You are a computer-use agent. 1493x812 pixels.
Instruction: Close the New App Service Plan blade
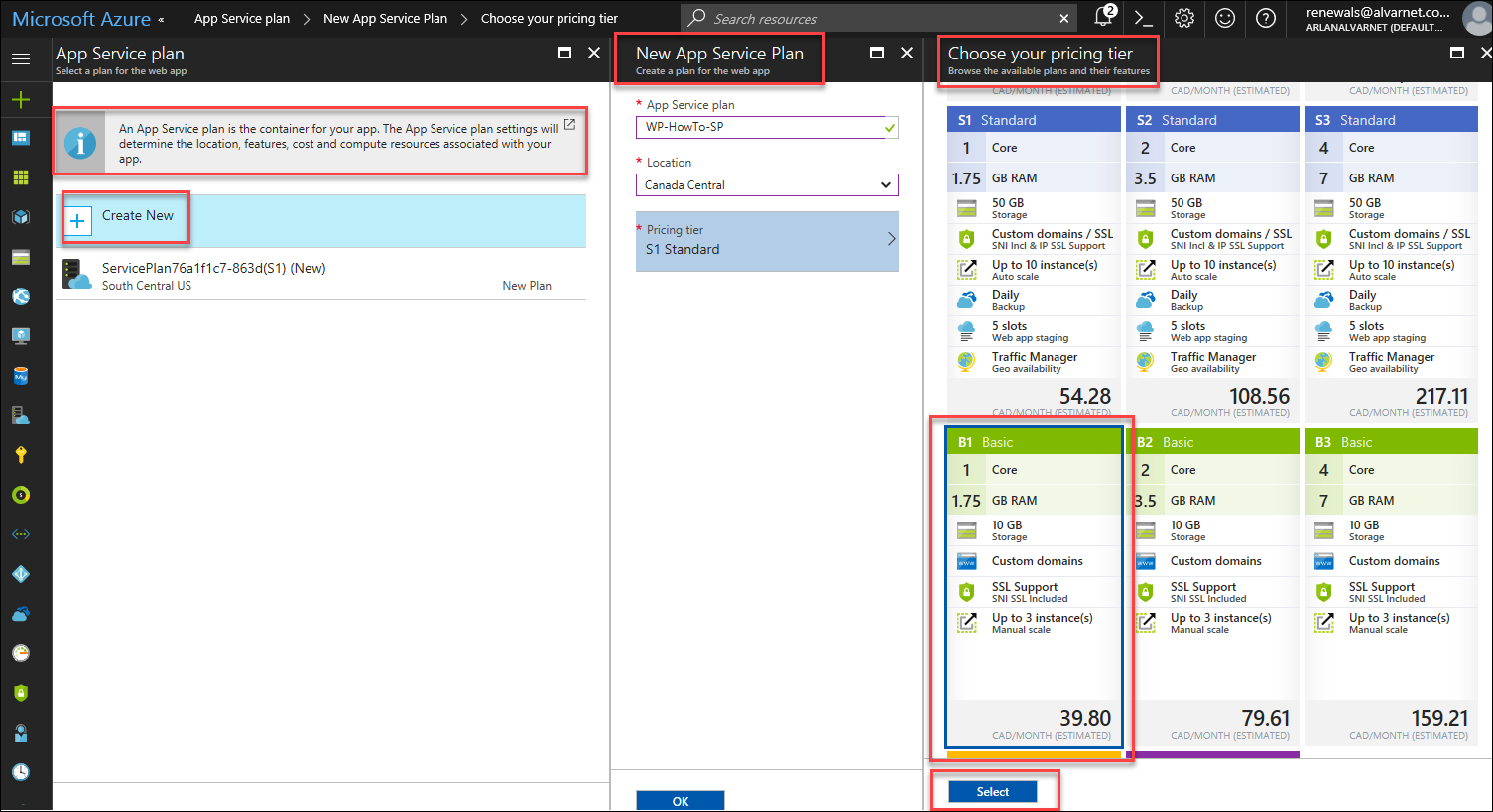tap(907, 53)
